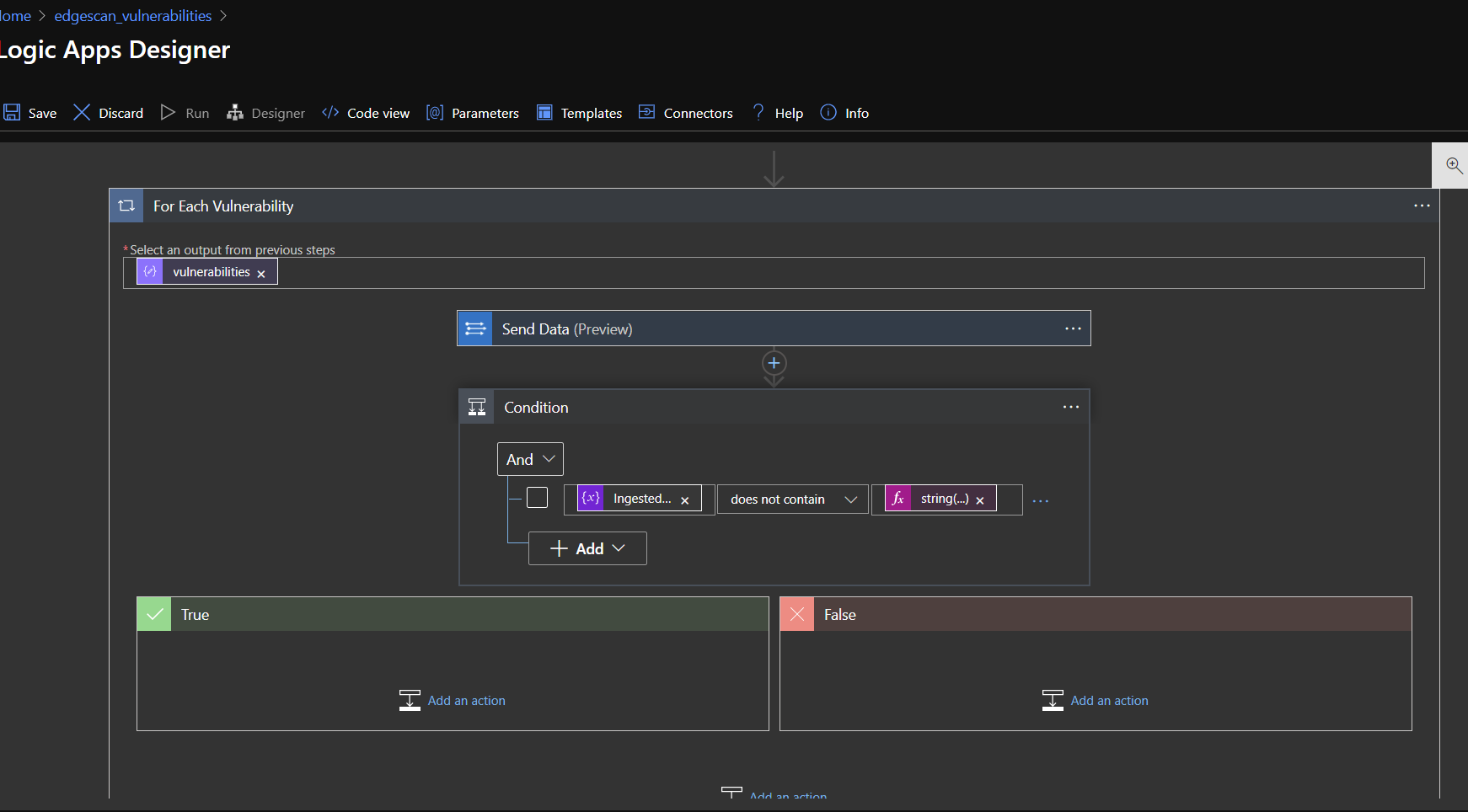The width and height of the screenshot is (1468, 812).
Task: Click the Condition step icon
Action: (477, 407)
